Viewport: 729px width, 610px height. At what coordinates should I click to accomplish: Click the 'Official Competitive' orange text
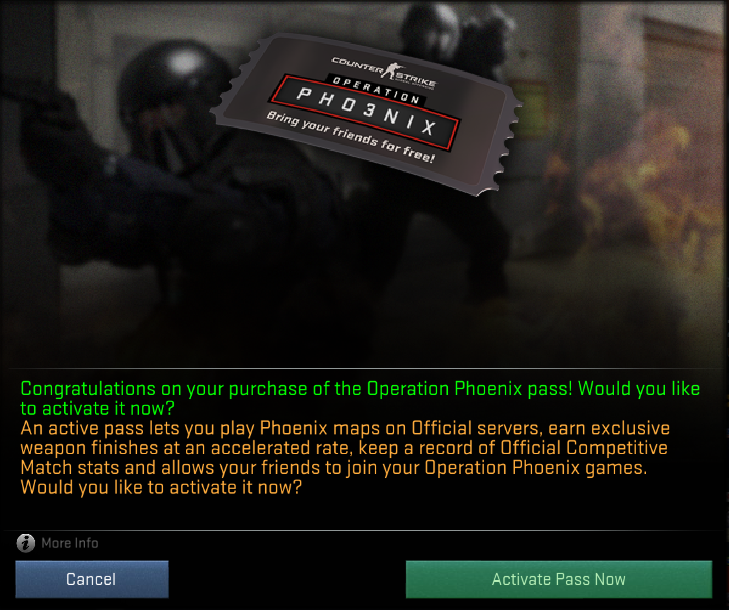[584, 448]
